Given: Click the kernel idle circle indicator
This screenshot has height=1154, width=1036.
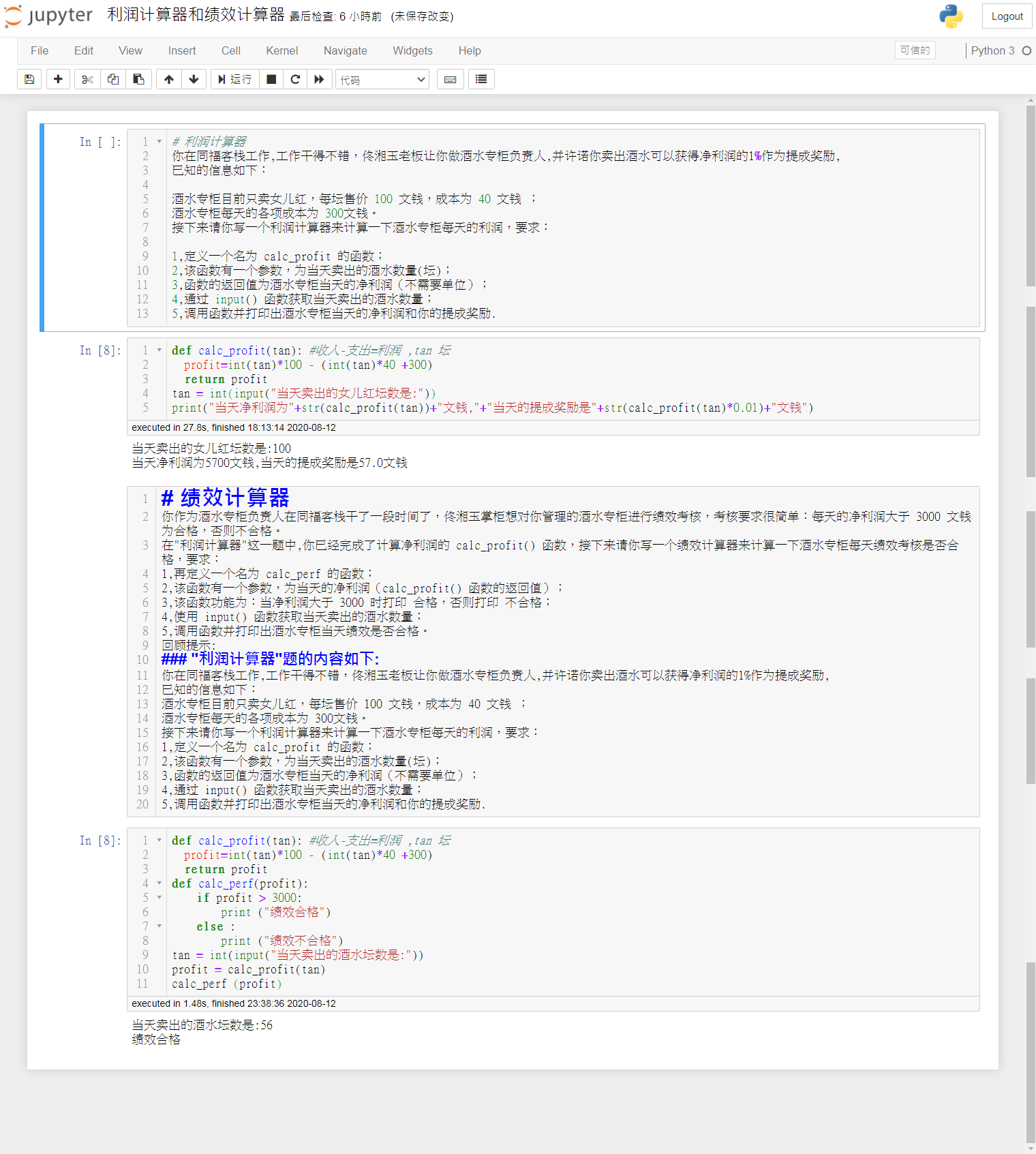Looking at the screenshot, I should [1026, 50].
